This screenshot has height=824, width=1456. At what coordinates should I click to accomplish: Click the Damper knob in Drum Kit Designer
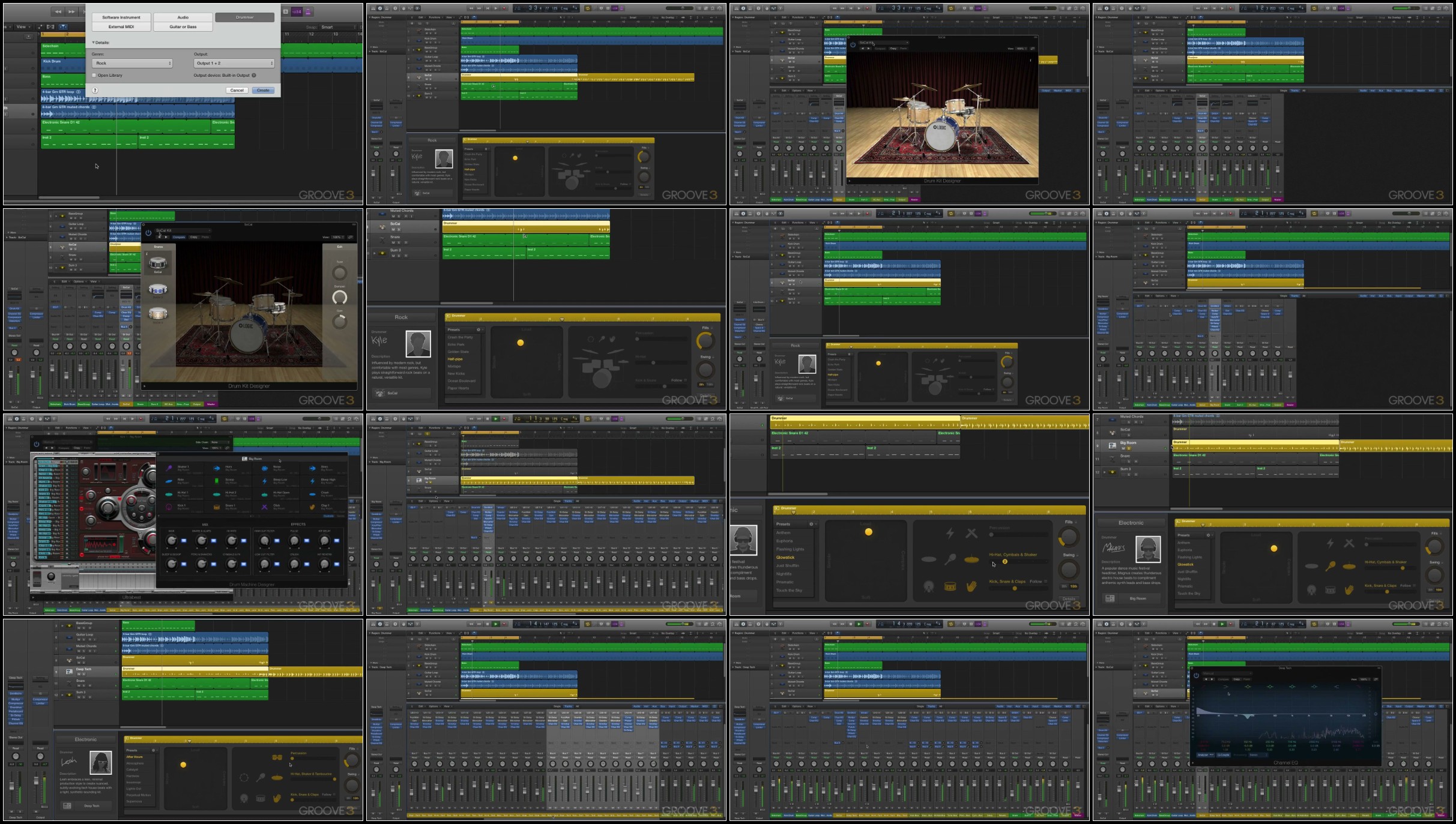(340, 297)
